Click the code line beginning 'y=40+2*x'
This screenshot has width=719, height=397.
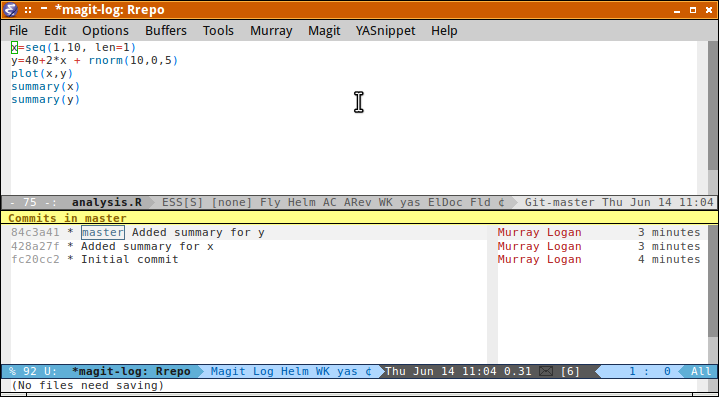(94, 60)
